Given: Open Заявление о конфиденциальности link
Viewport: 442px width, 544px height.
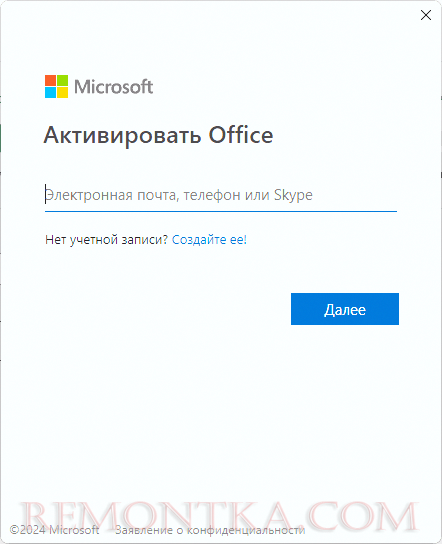Looking at the screenshot, I should point(210,530).
